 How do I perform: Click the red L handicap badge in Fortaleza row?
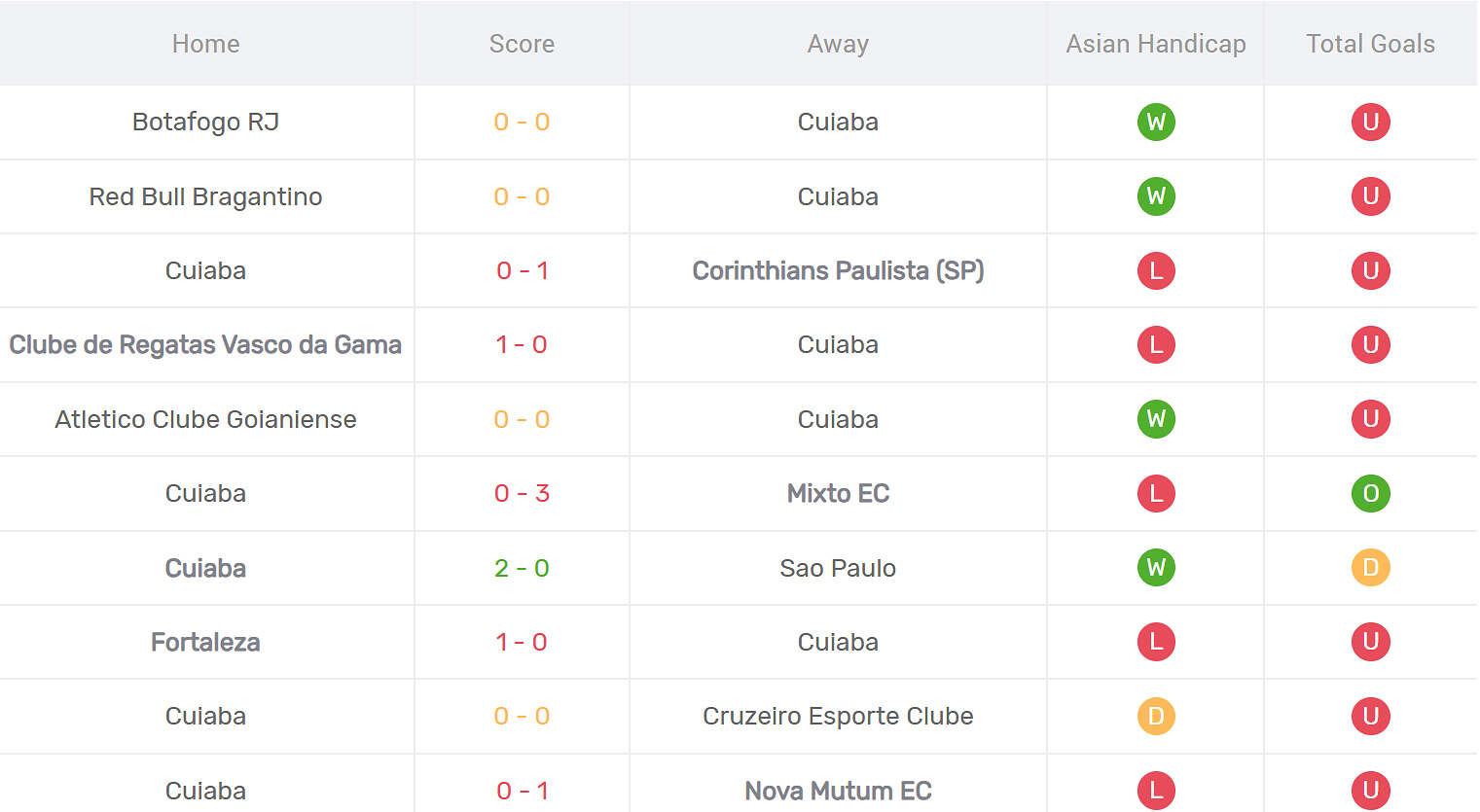click(x=1156, y=642)
